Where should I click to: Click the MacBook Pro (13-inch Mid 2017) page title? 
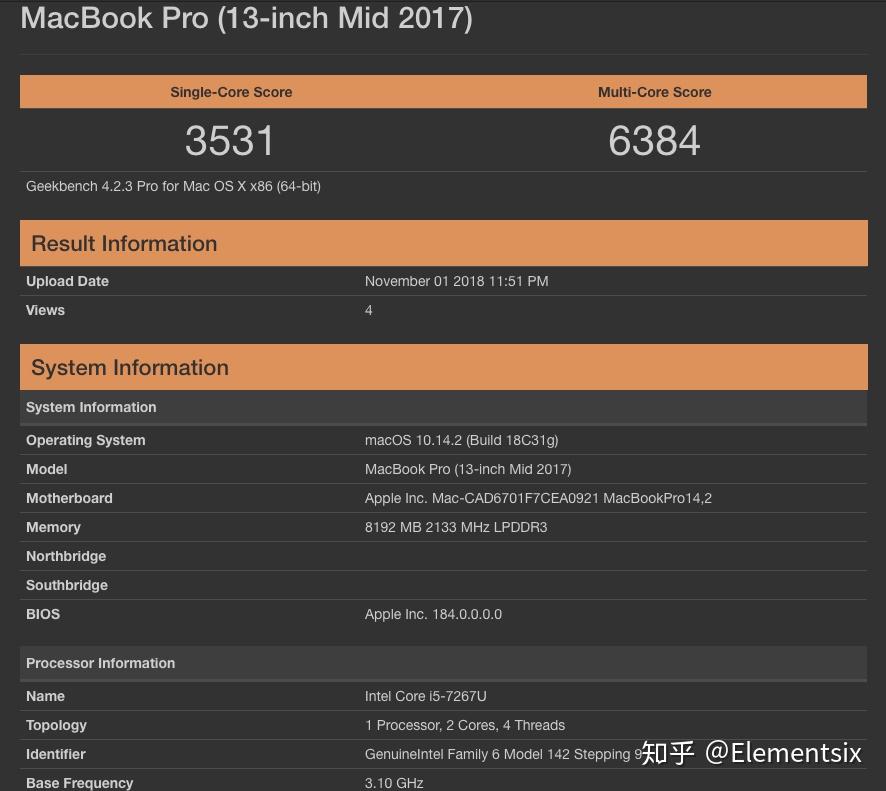(x=246, y=19)
